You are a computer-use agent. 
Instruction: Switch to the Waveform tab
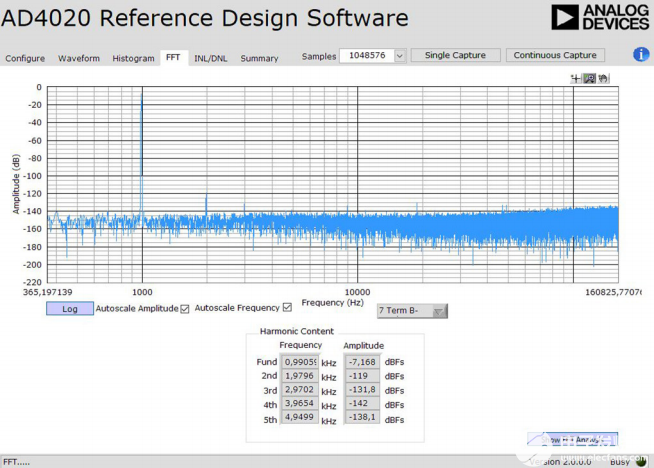[79, 58]
